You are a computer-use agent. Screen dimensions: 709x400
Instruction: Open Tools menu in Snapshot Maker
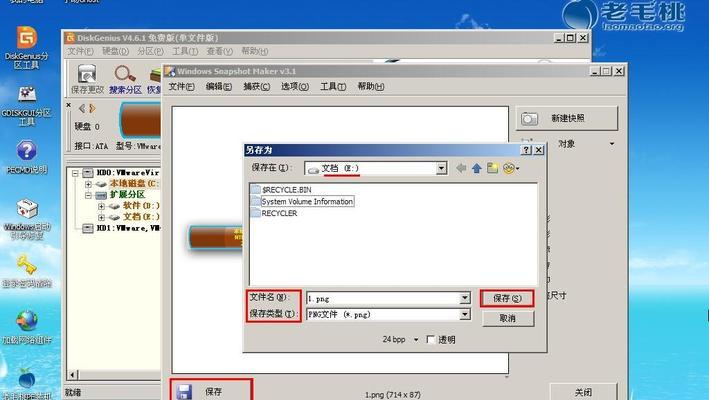click(333, 86)
